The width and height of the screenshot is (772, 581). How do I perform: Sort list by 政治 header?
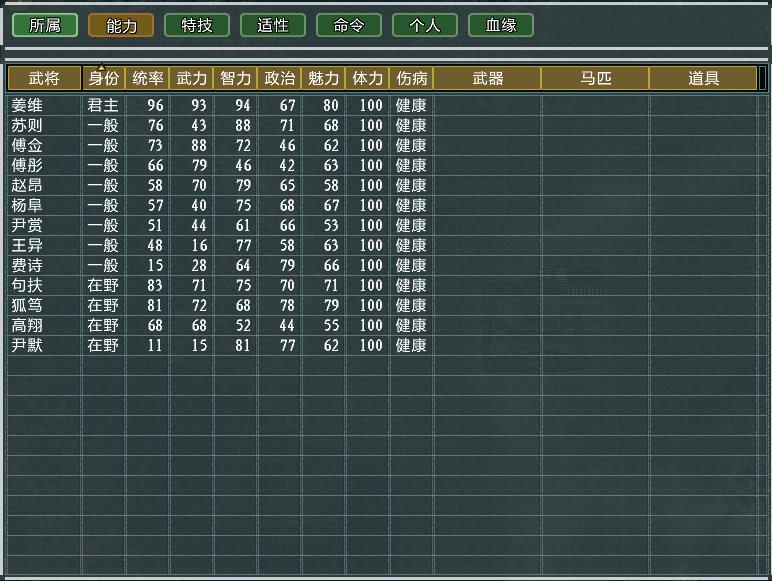coord(279,78)
